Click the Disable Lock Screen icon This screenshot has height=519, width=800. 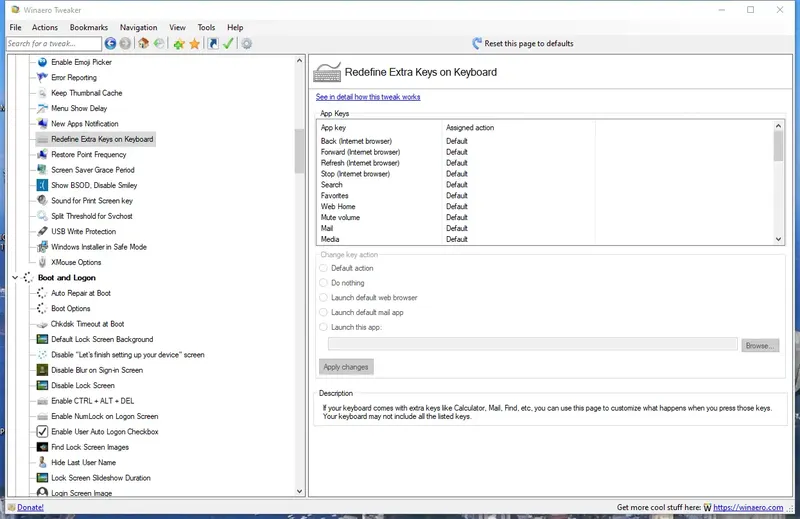(x=42, y=385)
